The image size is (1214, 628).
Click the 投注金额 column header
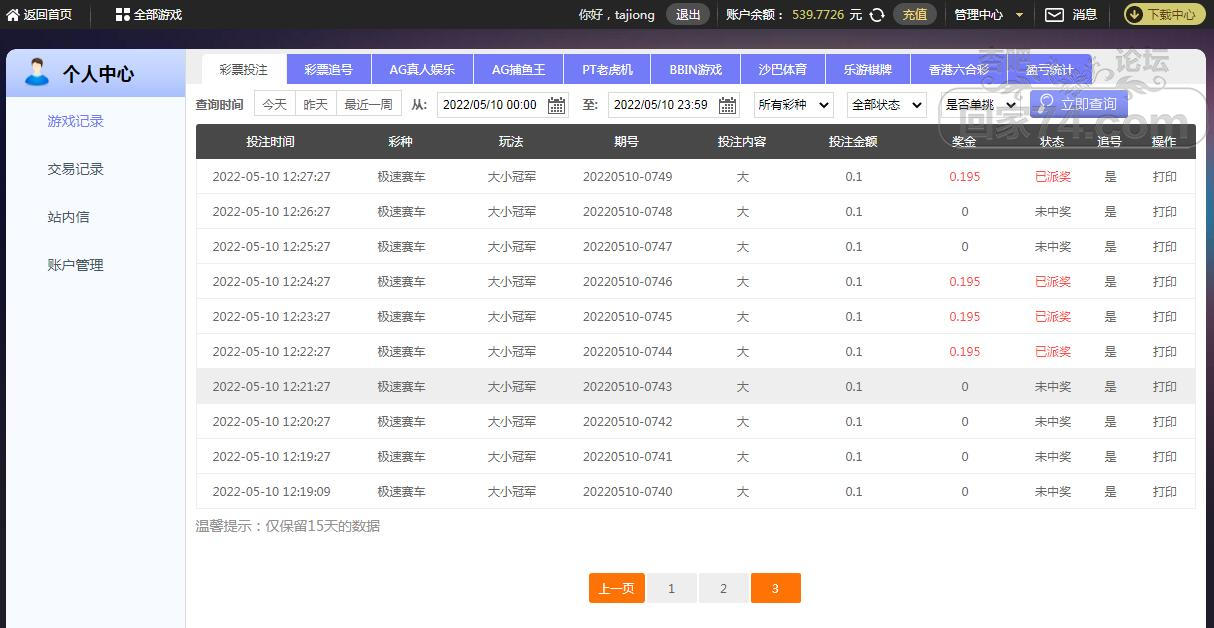point(853,142)
